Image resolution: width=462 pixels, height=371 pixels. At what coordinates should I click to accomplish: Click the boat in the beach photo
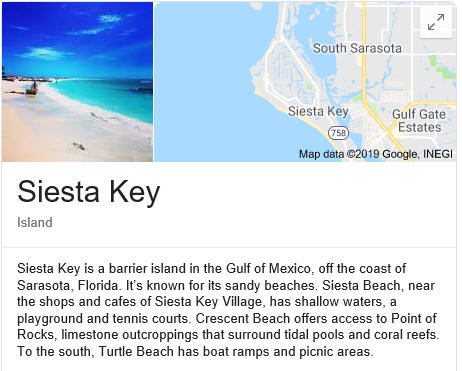coord(32,88)
